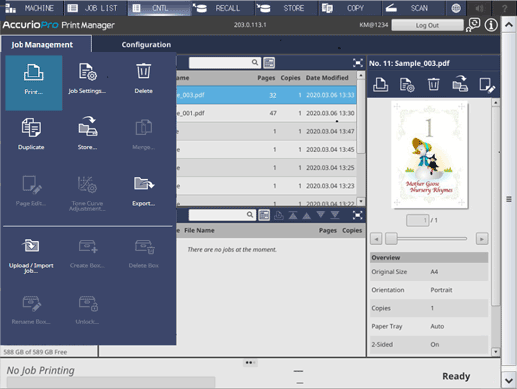517x389 pixels.
Task: Select job row dated 2020.03.04 13:45
Action: (266, 149)
